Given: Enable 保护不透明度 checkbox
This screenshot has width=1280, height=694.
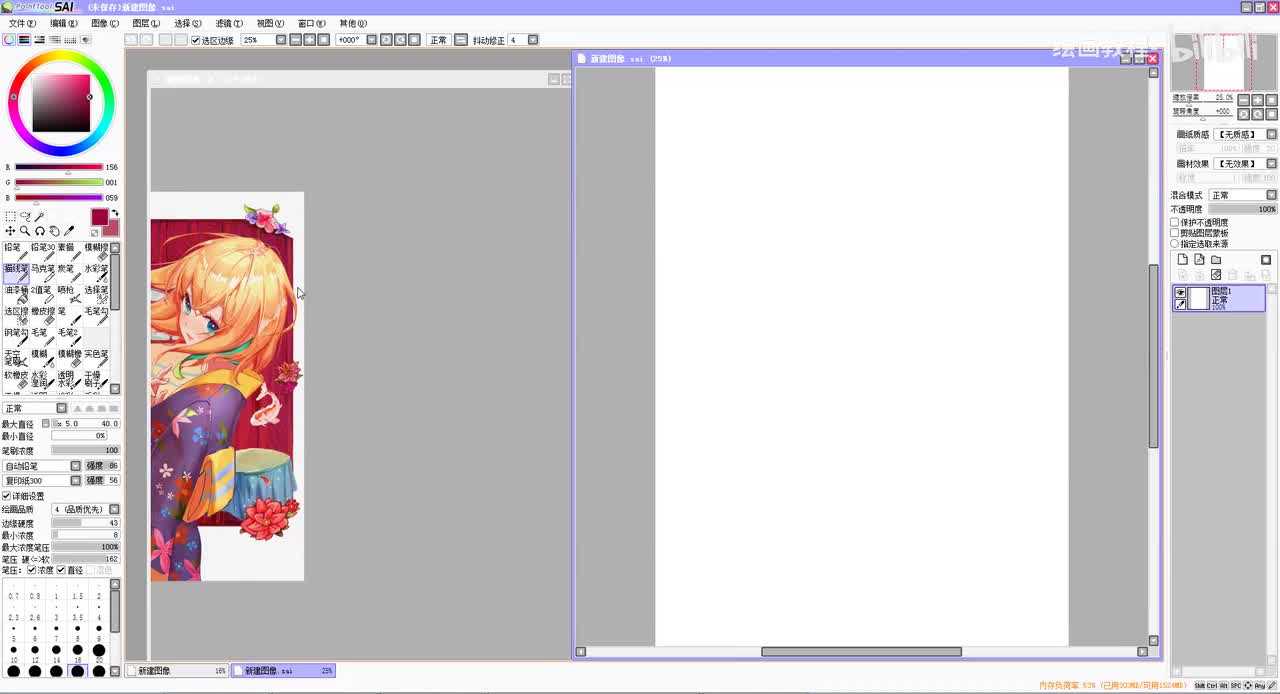Looking at the screenshot, I should pyautogui.click(x=1175, y=222).
